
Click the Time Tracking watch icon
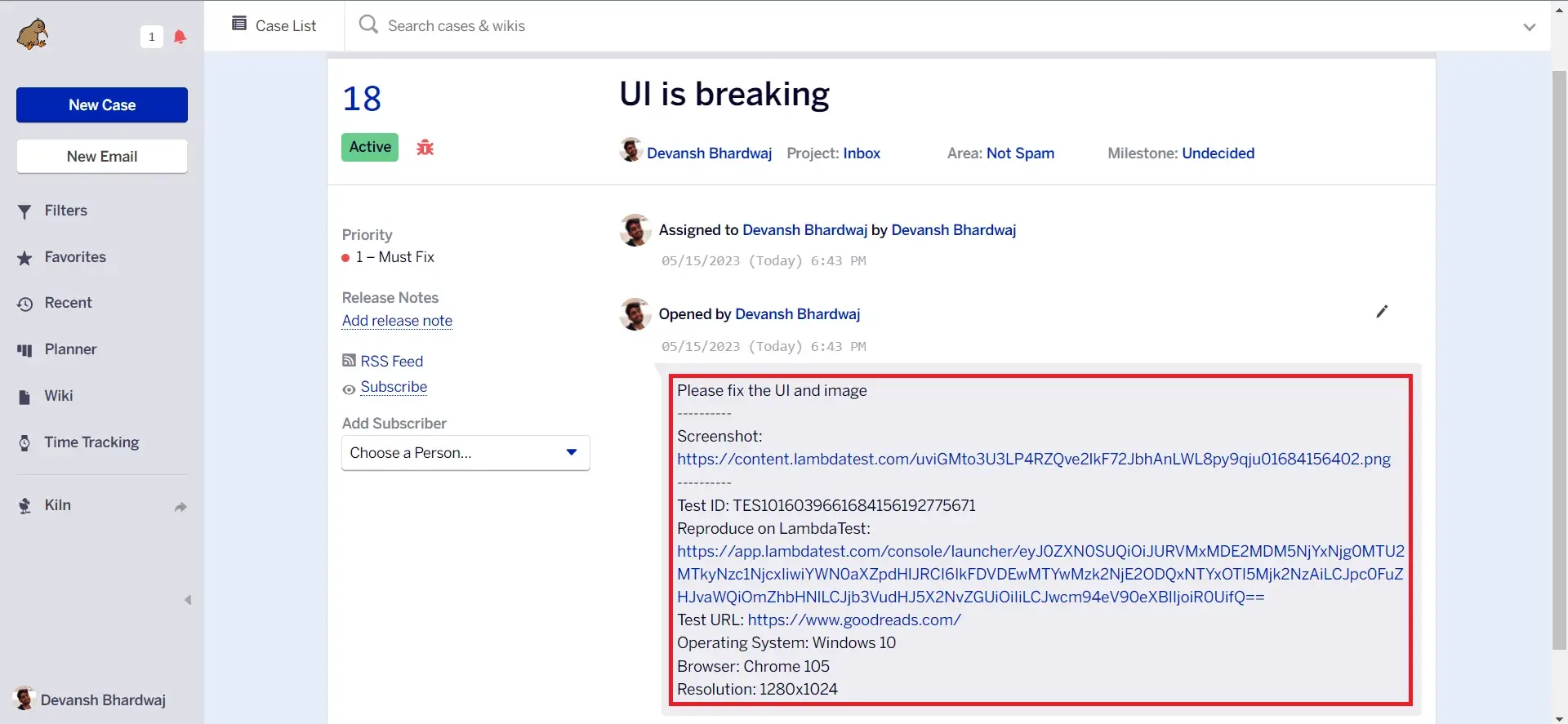[x=24, y=442]
